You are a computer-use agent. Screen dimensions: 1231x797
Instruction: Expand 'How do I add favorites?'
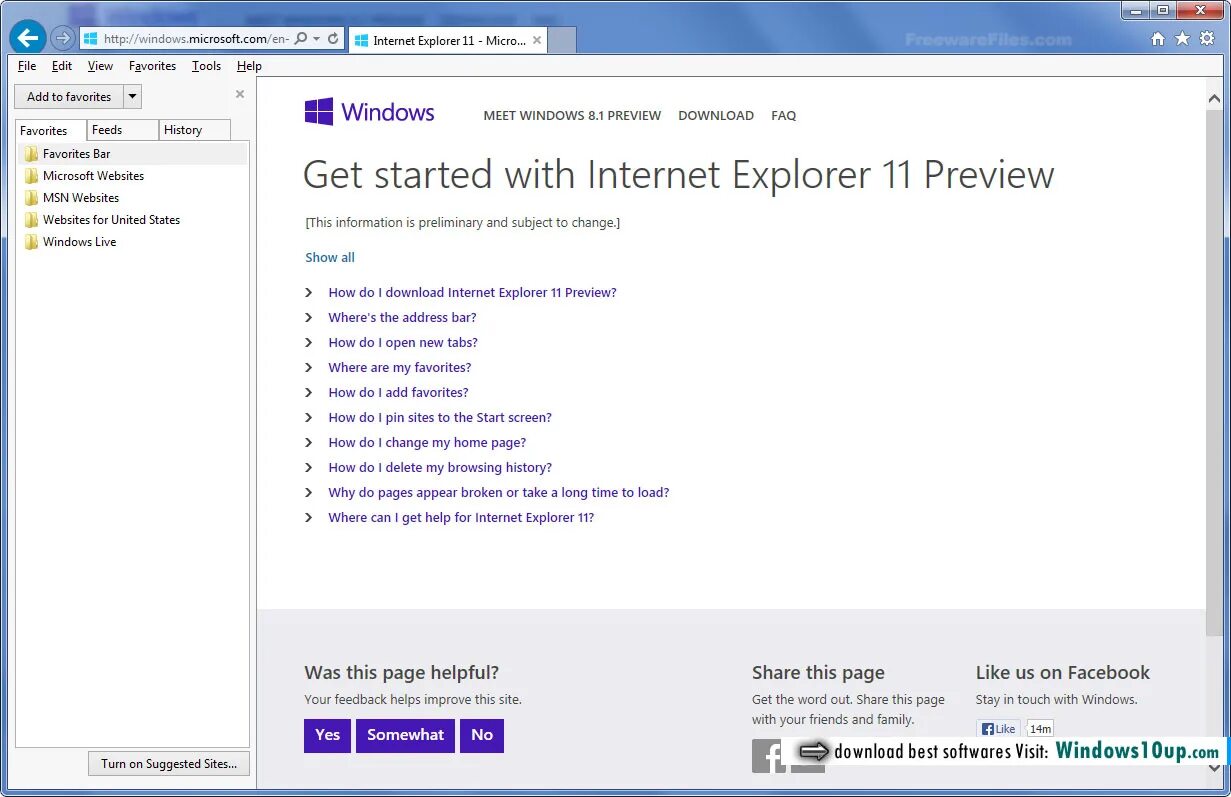pyautogui.click(x=398, y=393)
